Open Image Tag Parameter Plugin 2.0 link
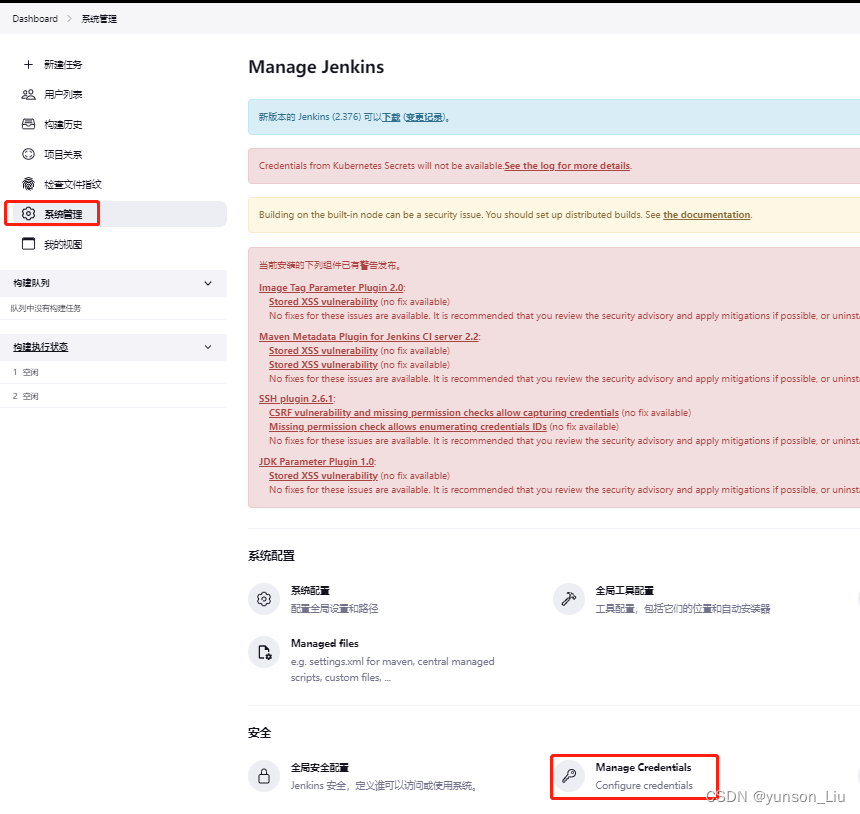860x814 pixels. click(331, 287)
